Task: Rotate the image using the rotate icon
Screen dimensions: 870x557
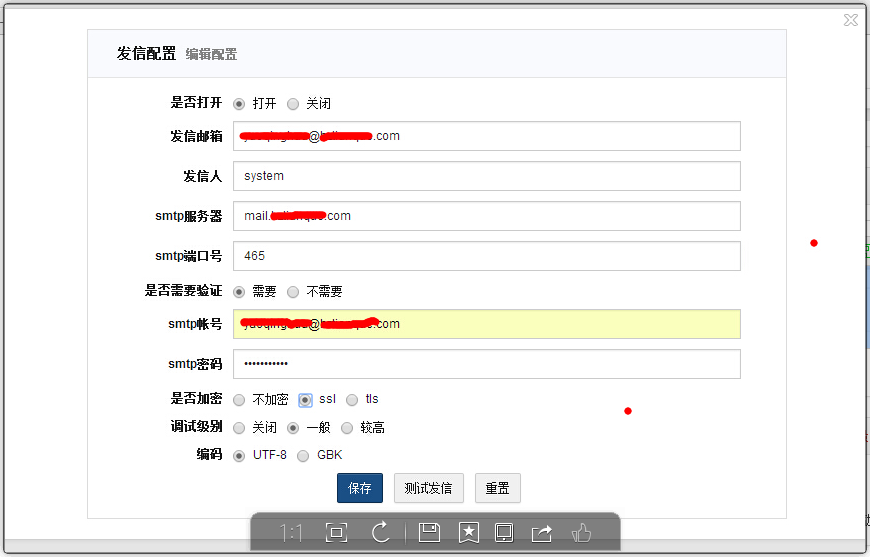Action: pos(381,533)
